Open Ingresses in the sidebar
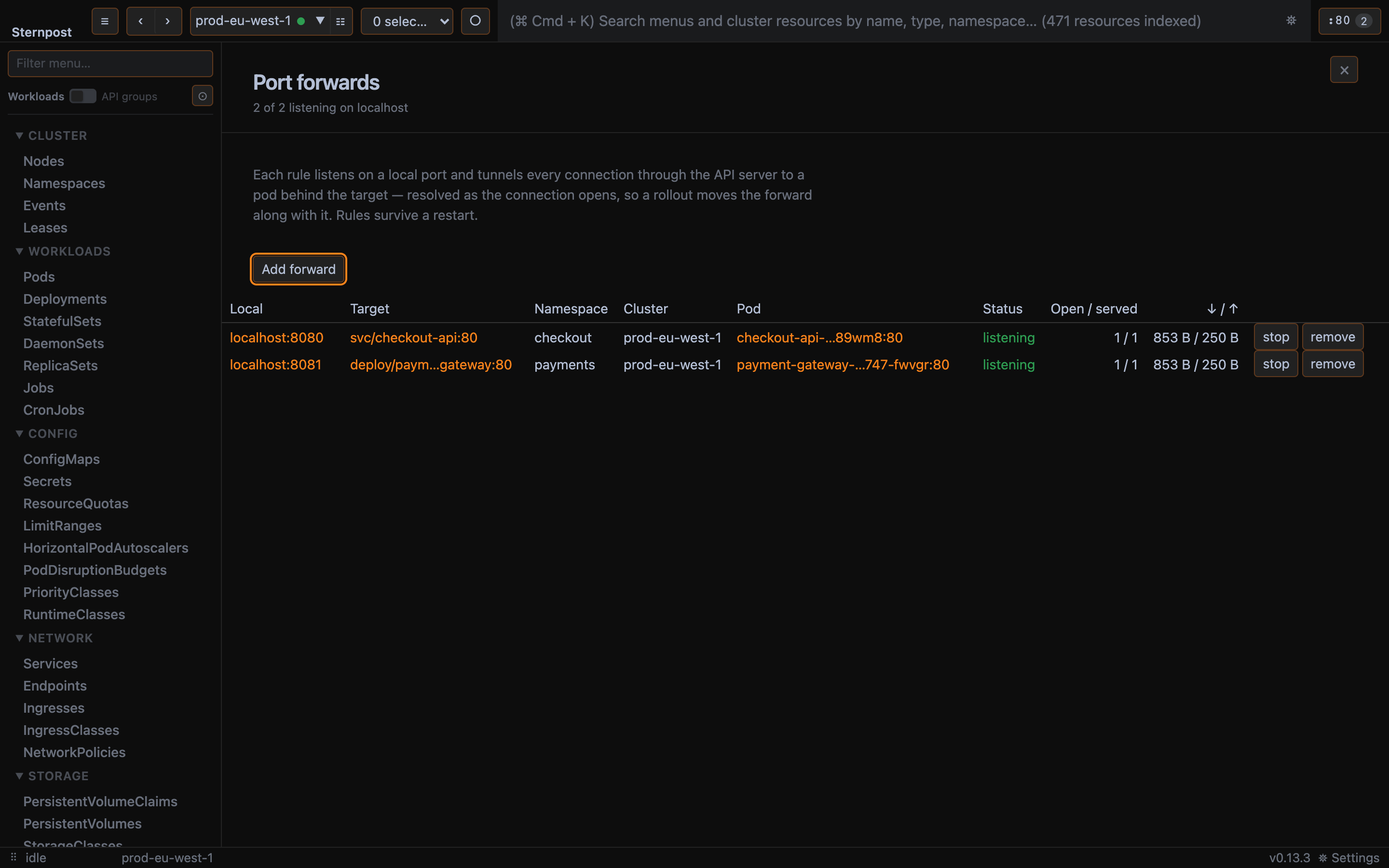Image resolution: width=1389 pixels, height=868 pixels. [54, 708]
